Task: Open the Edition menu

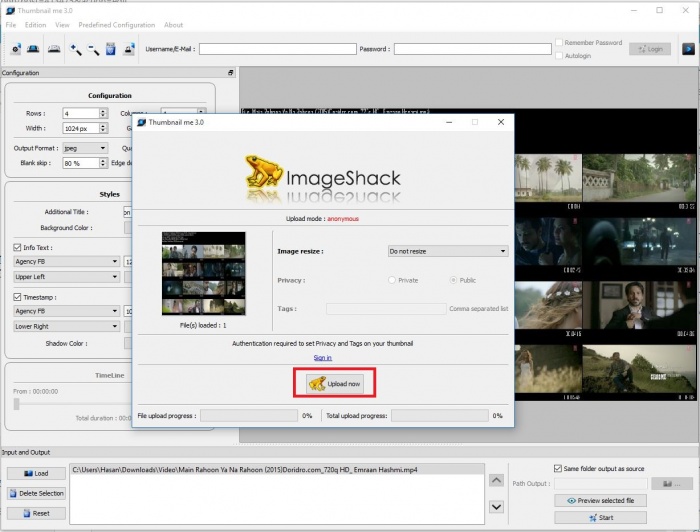Action: [36, 25]
